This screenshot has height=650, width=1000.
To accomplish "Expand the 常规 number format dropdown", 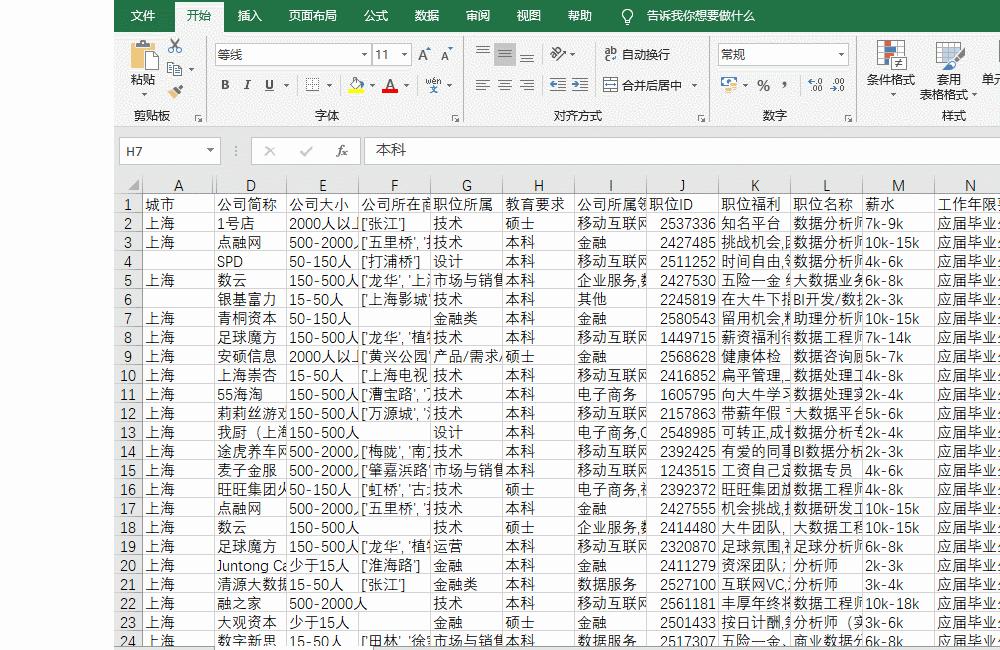I will [841, 55].
